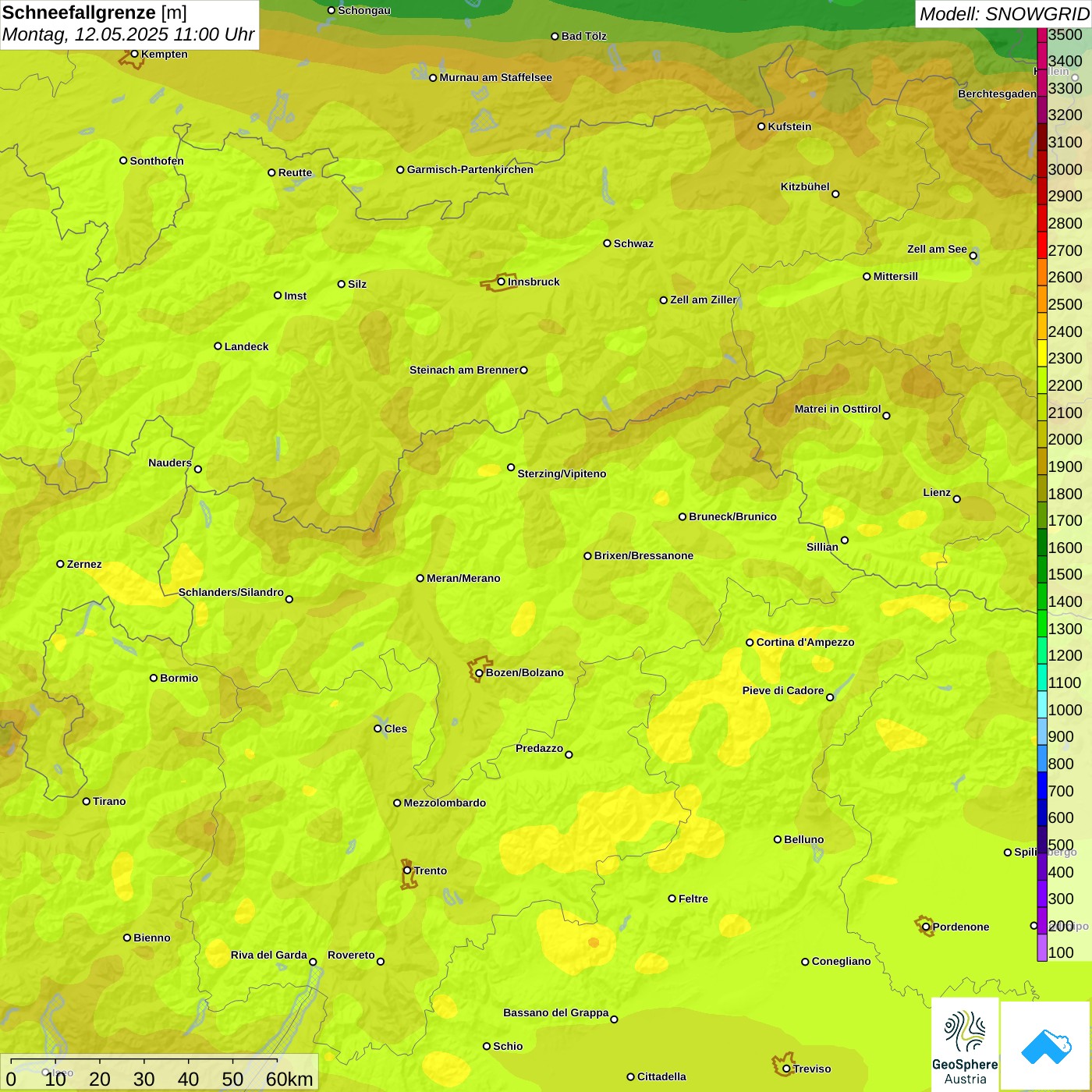1092x1092 pixels.
Task: Select the date "Montag, 12.05.2025 11:00 Uhr"
Action: coord(129,34)
